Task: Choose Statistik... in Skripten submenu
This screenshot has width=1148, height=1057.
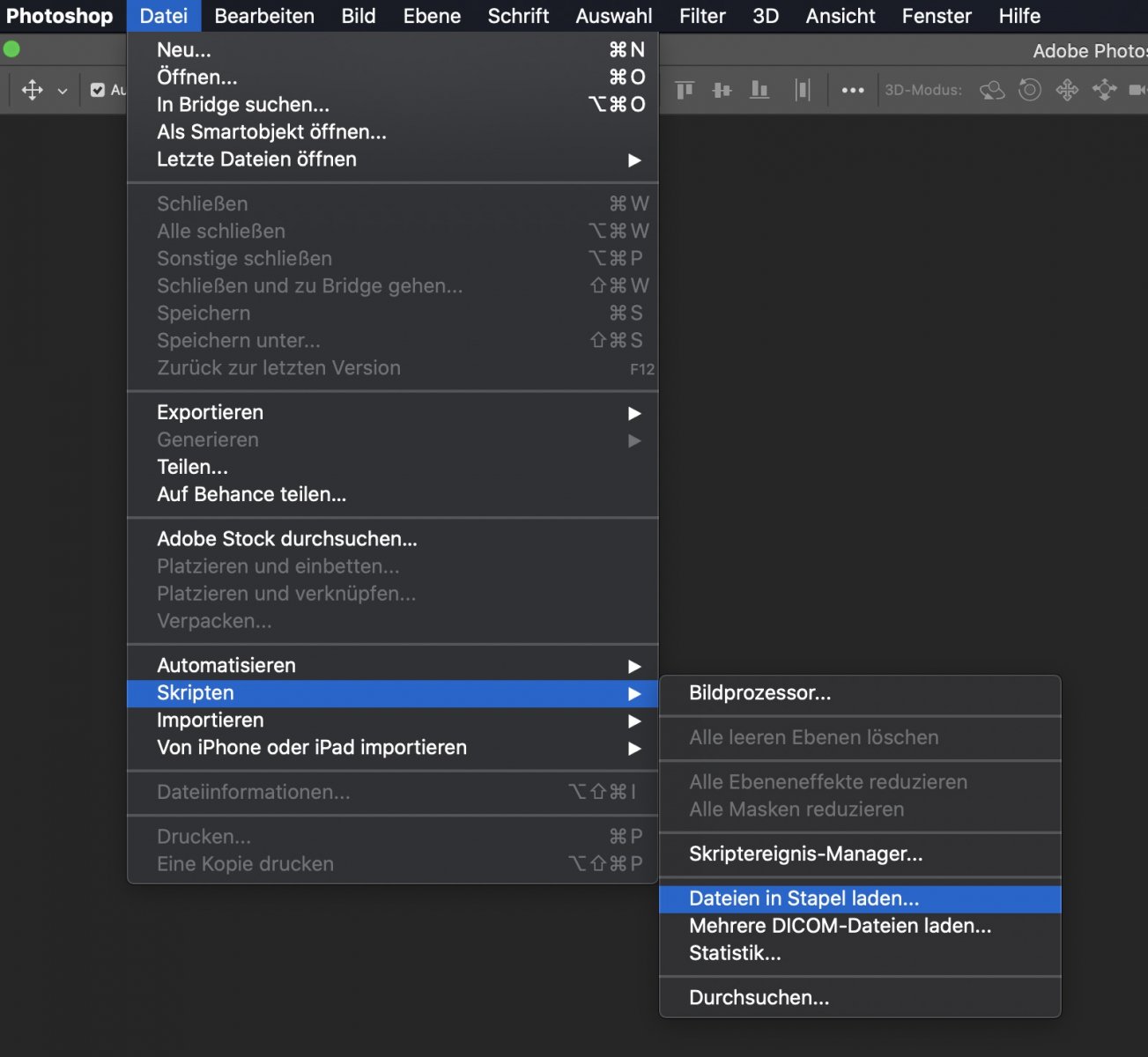Action: [x=860, y=954]
